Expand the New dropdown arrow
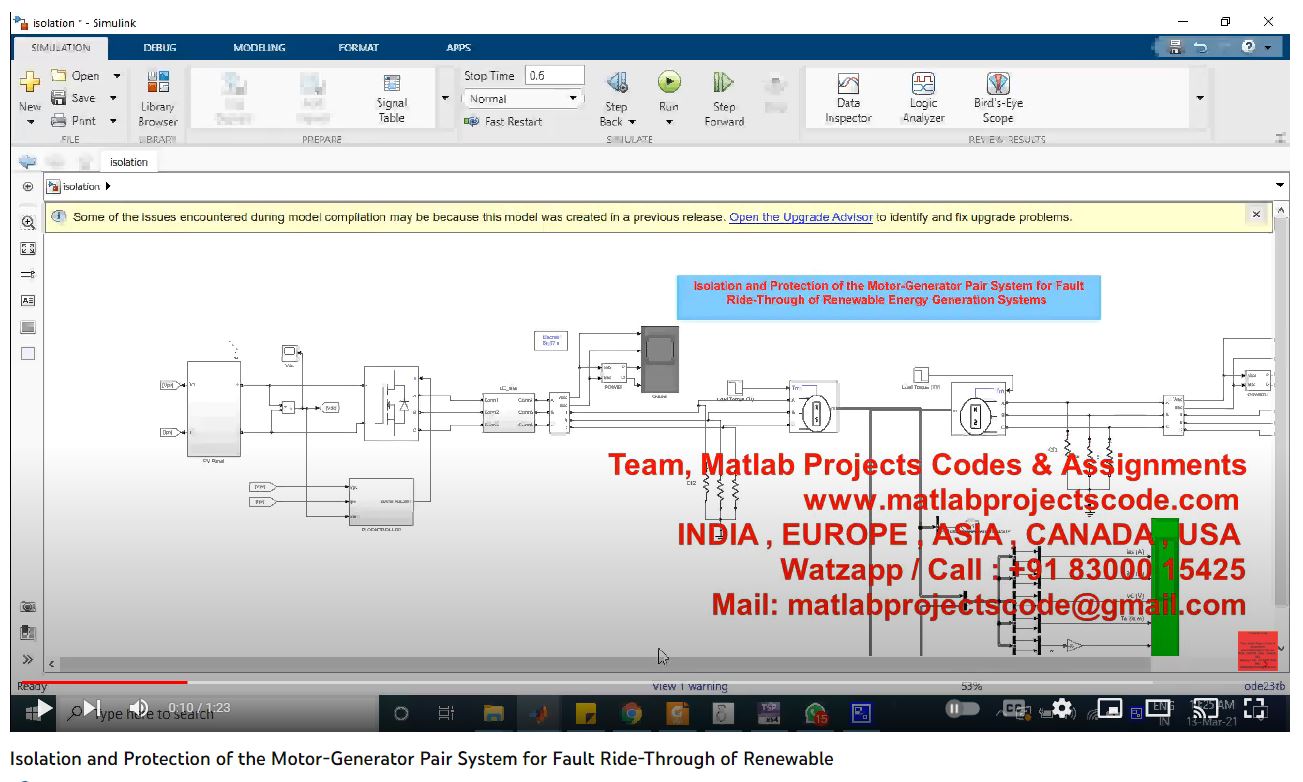Image resolution: width=1303 pixels, height=782 pixels. pyautogui.click(x=30, y=122)
